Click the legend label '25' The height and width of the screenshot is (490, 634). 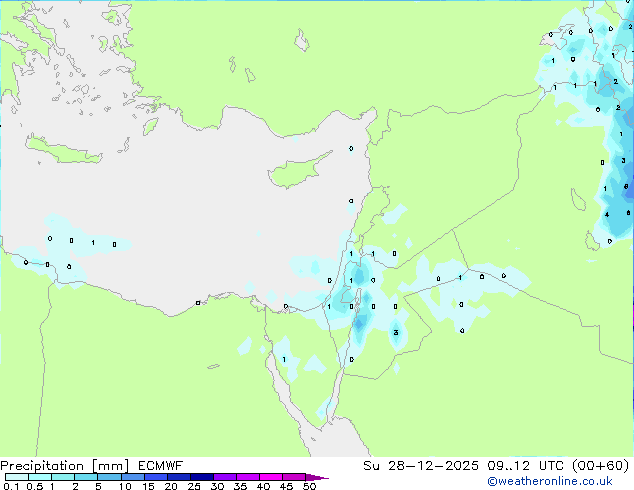tap(194, 486)
